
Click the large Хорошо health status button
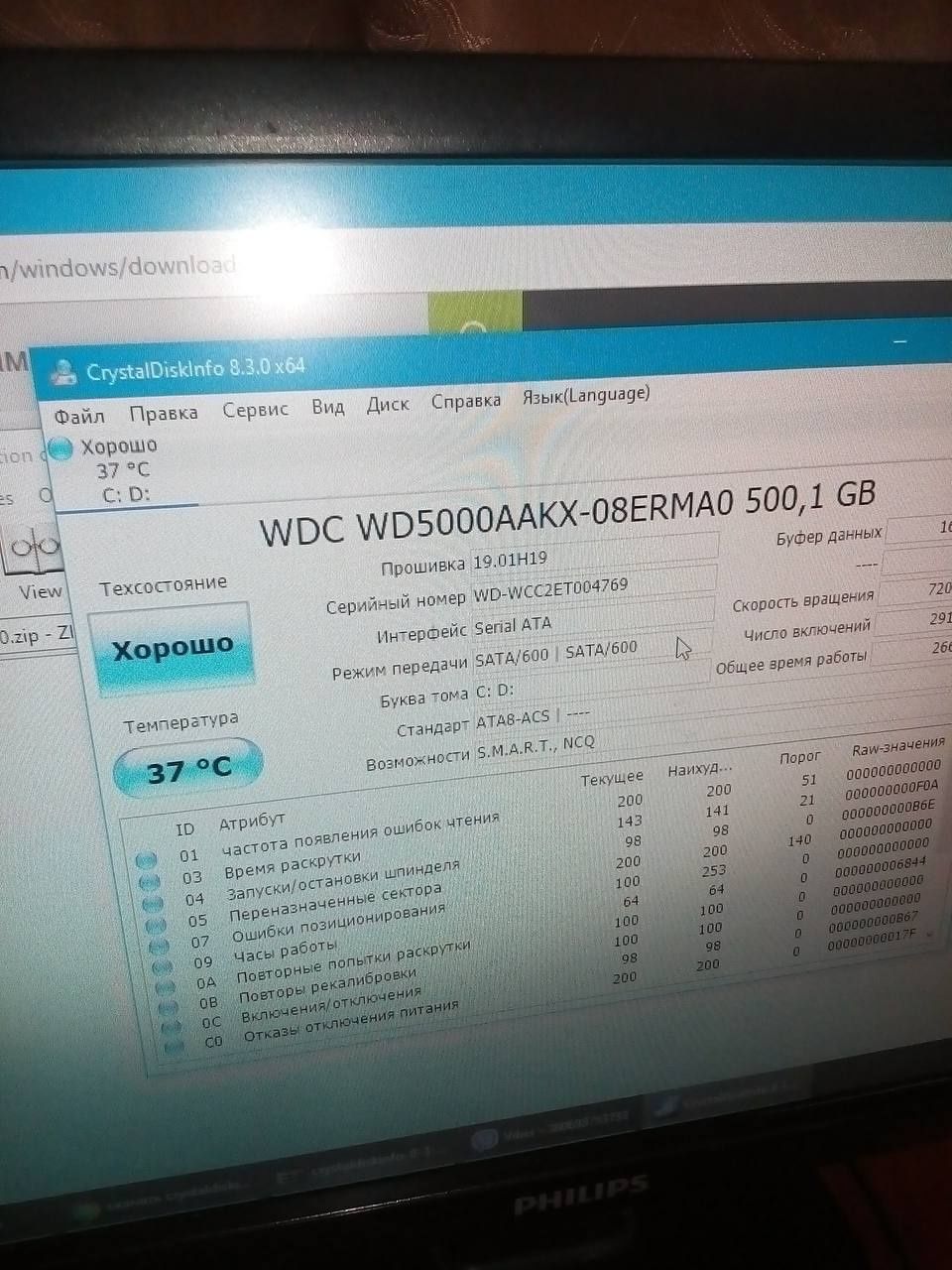(x=172, y=649)
